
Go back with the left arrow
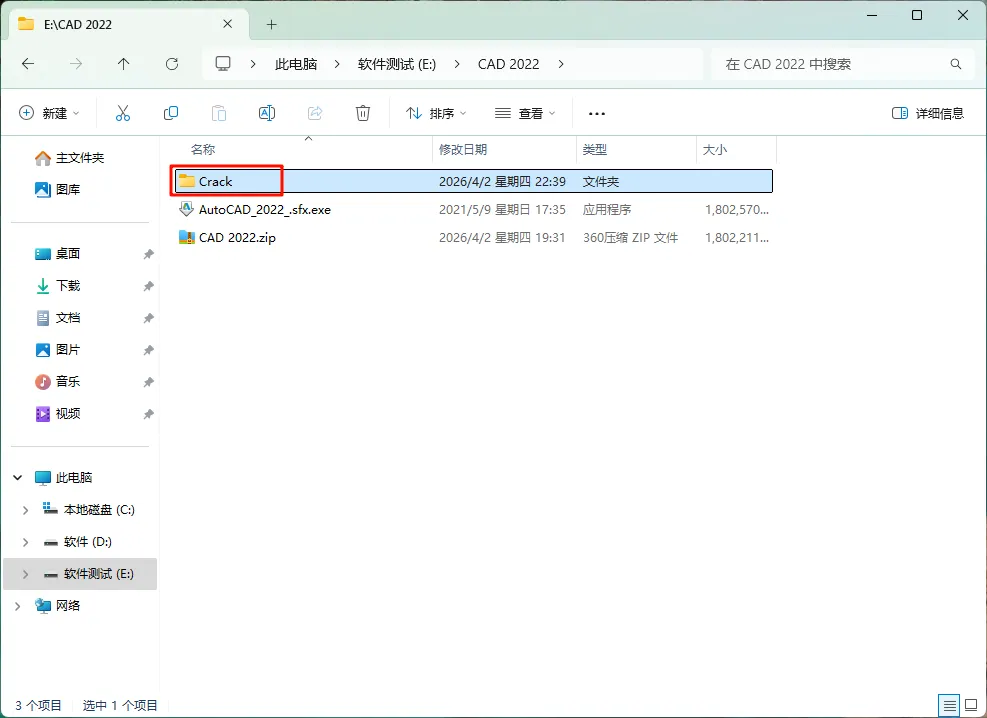[x=28, y=64]
